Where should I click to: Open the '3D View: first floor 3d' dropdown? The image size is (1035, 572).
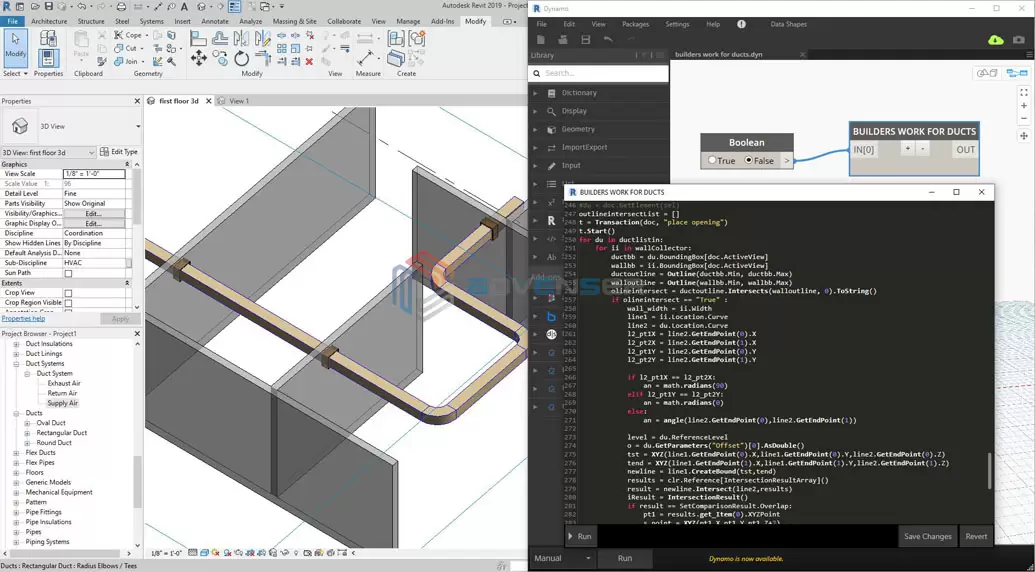pos(49,152)
